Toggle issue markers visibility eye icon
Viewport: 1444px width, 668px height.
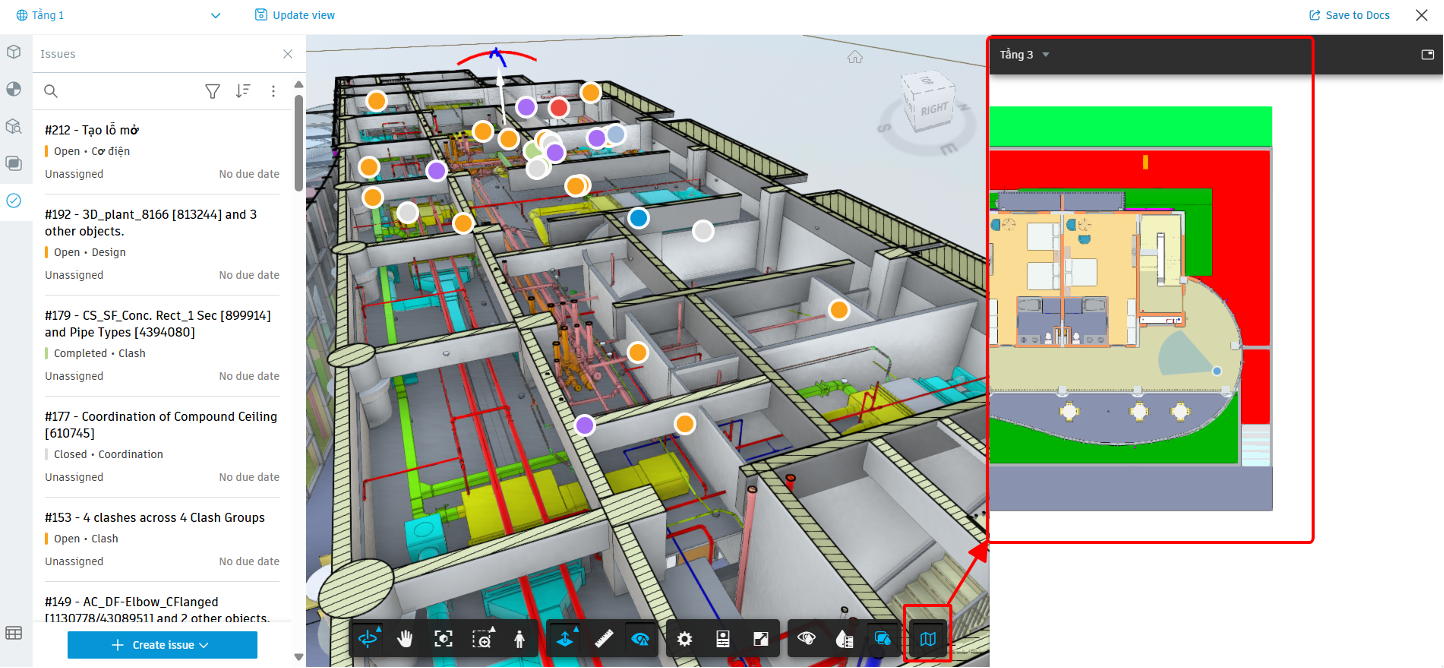[x=641, y=640]
